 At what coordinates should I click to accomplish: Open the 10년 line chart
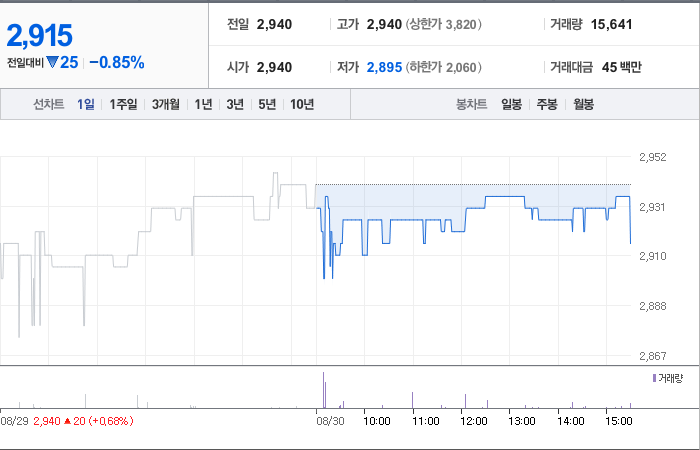302,104
